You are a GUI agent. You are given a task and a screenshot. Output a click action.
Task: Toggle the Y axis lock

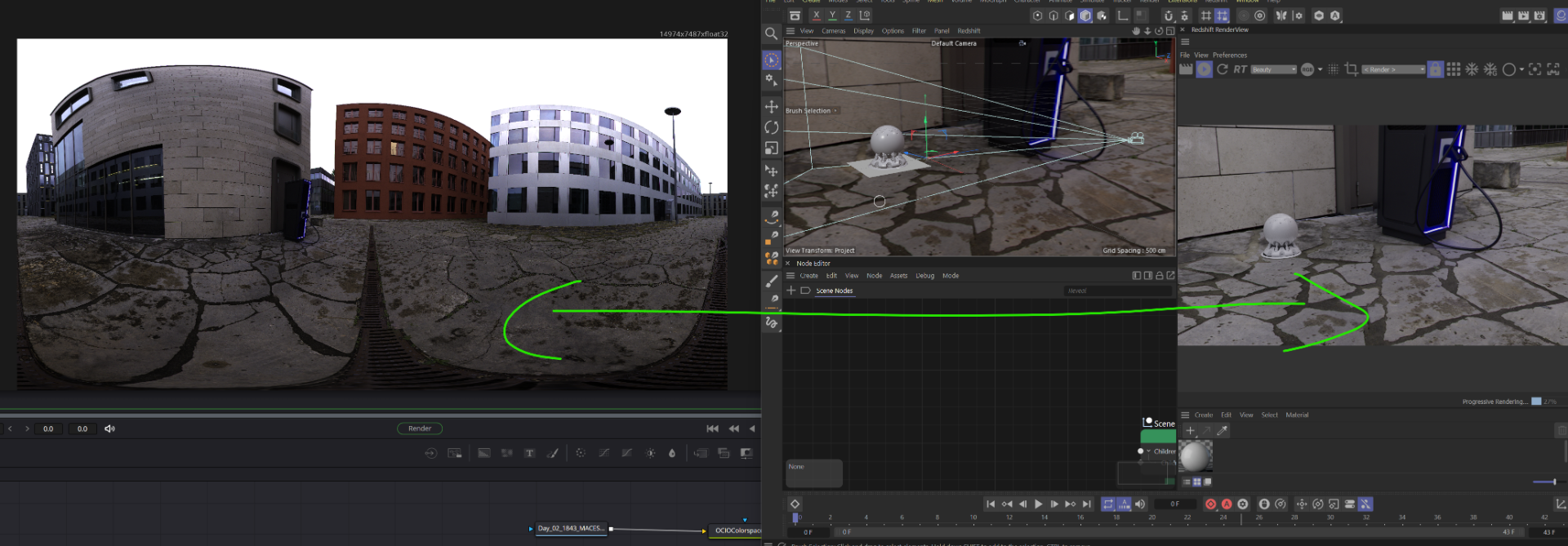pyautogui.click(x=832, y=16)
